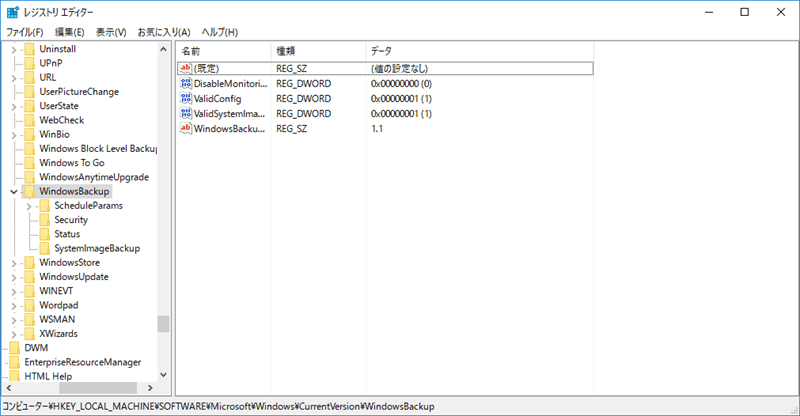Expand the Uninstall key
The width and height of the screenshot is (800, 416).
point(14,50)
